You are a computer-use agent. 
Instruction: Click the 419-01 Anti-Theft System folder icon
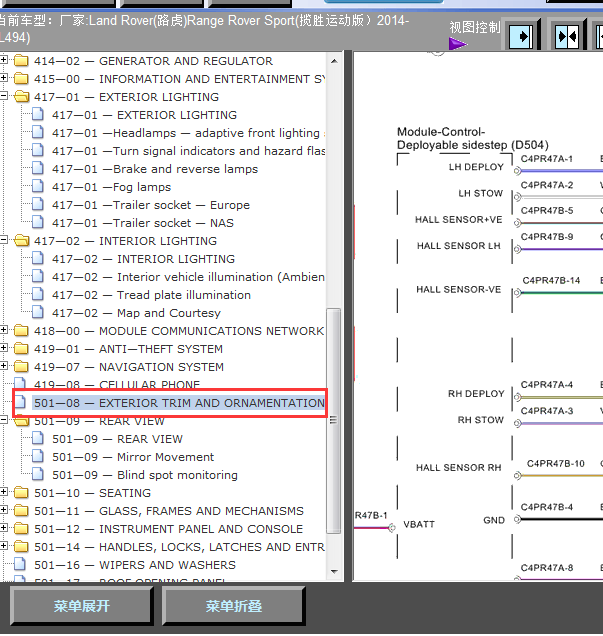point(21,348)
